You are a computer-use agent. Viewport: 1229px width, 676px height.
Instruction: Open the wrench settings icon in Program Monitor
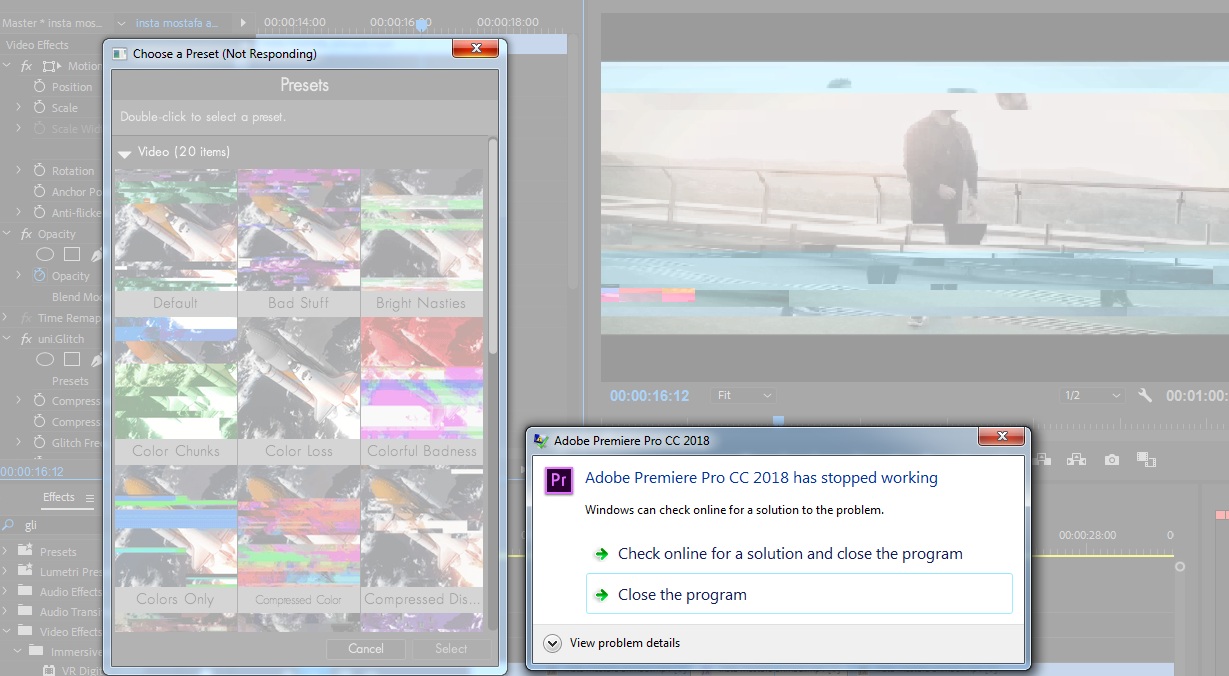1146,396
